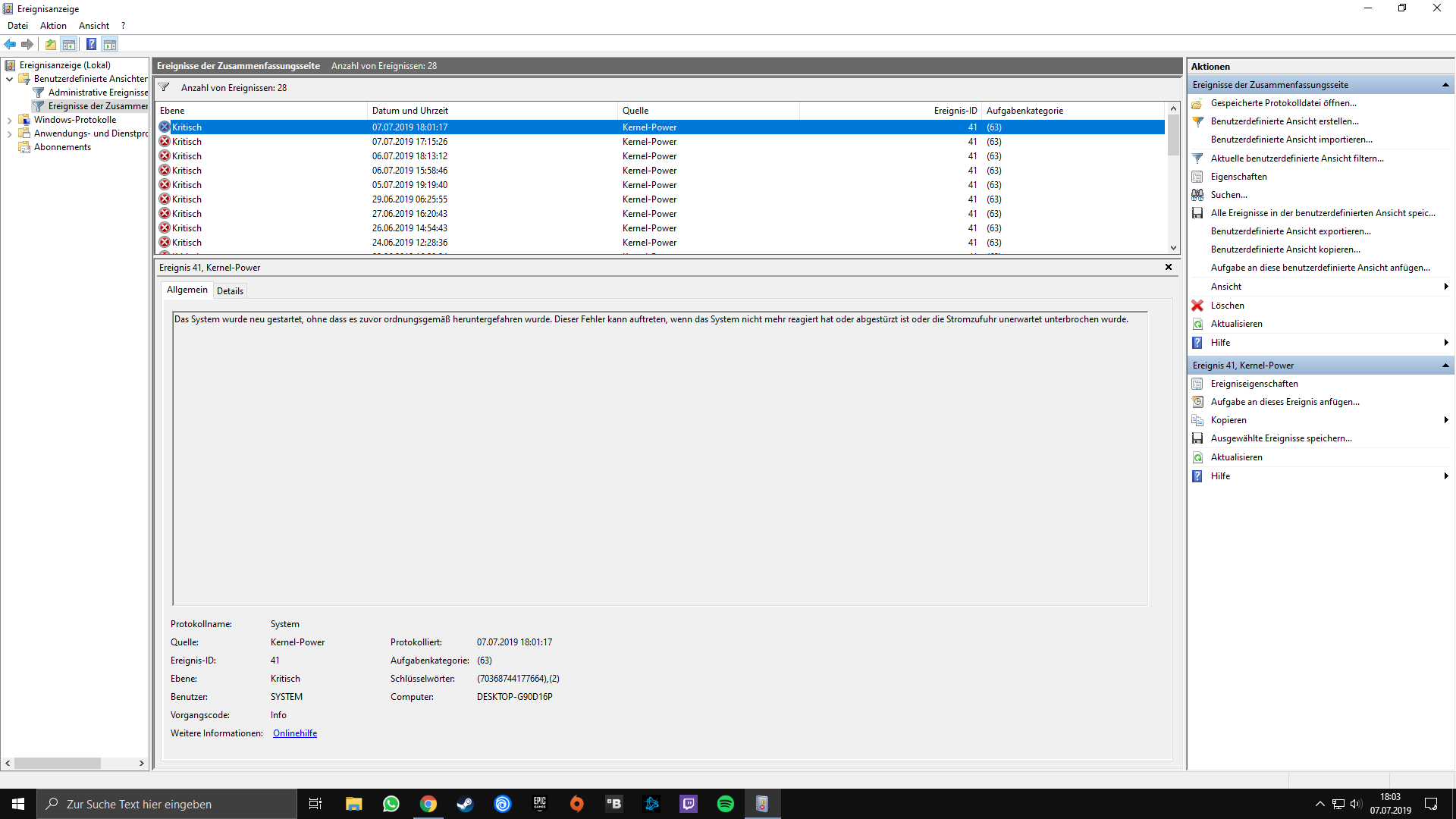
Task: Click the Steam taskbar icon
Action: coord(465,804)
